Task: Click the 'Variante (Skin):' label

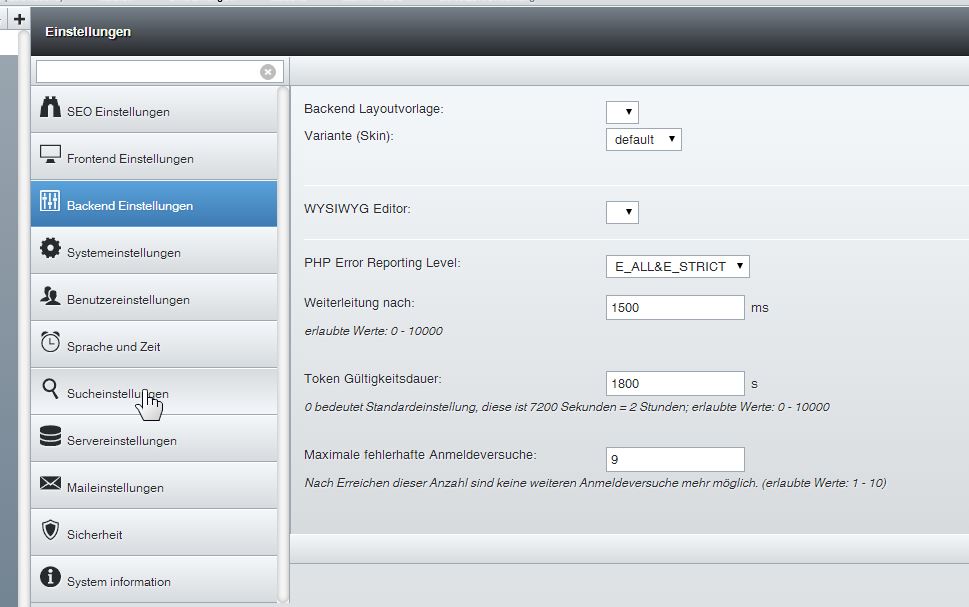Action: click(x=349, y=136)
